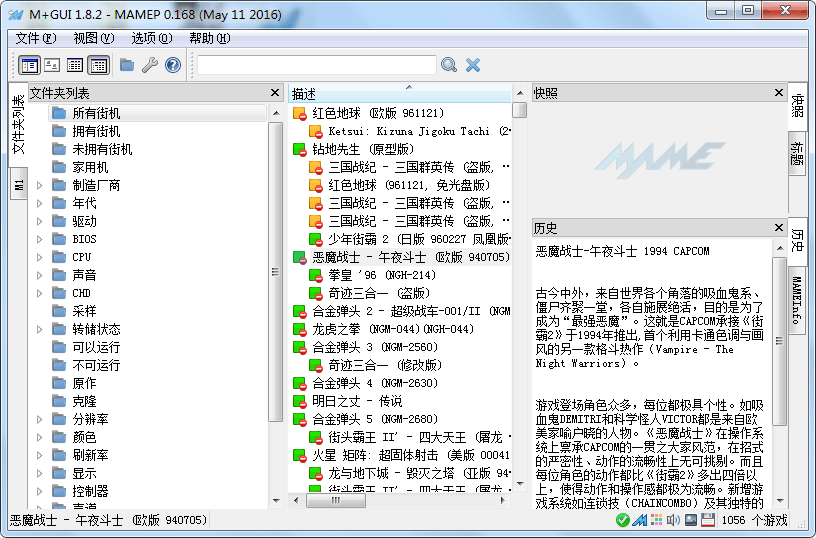This screenshot has height=538, width=816.
Task: Select the list view toolbar button
Action: click(75, 65)
